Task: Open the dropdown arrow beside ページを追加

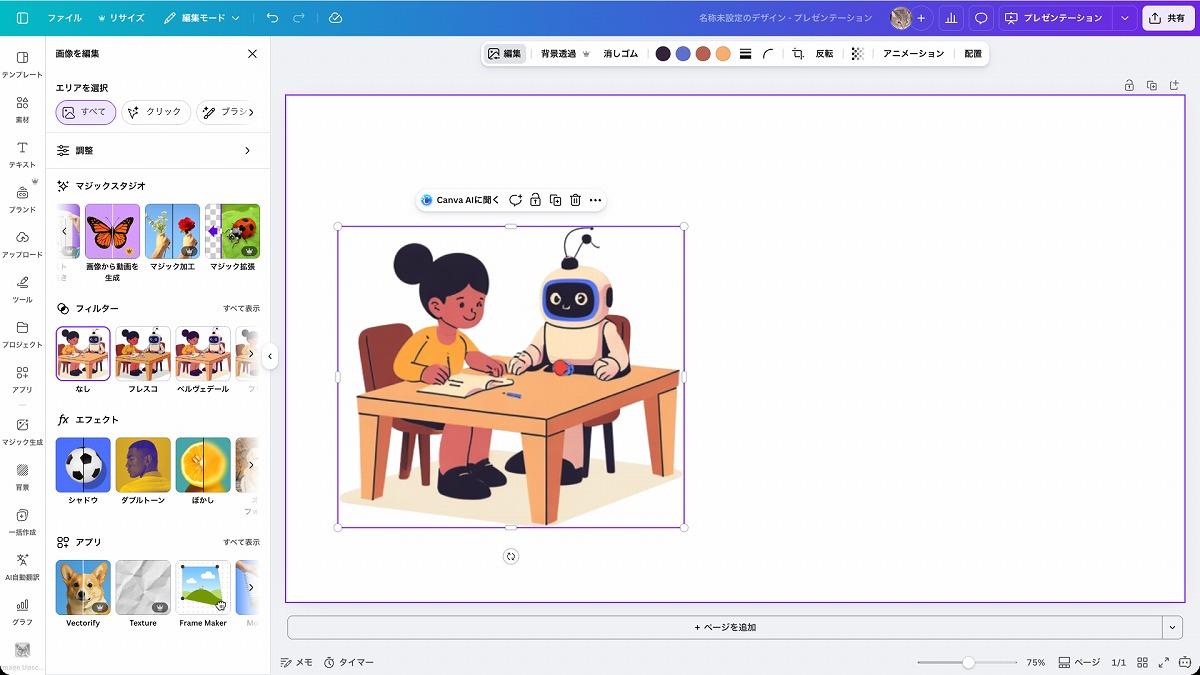Action: pos(1173,627)
